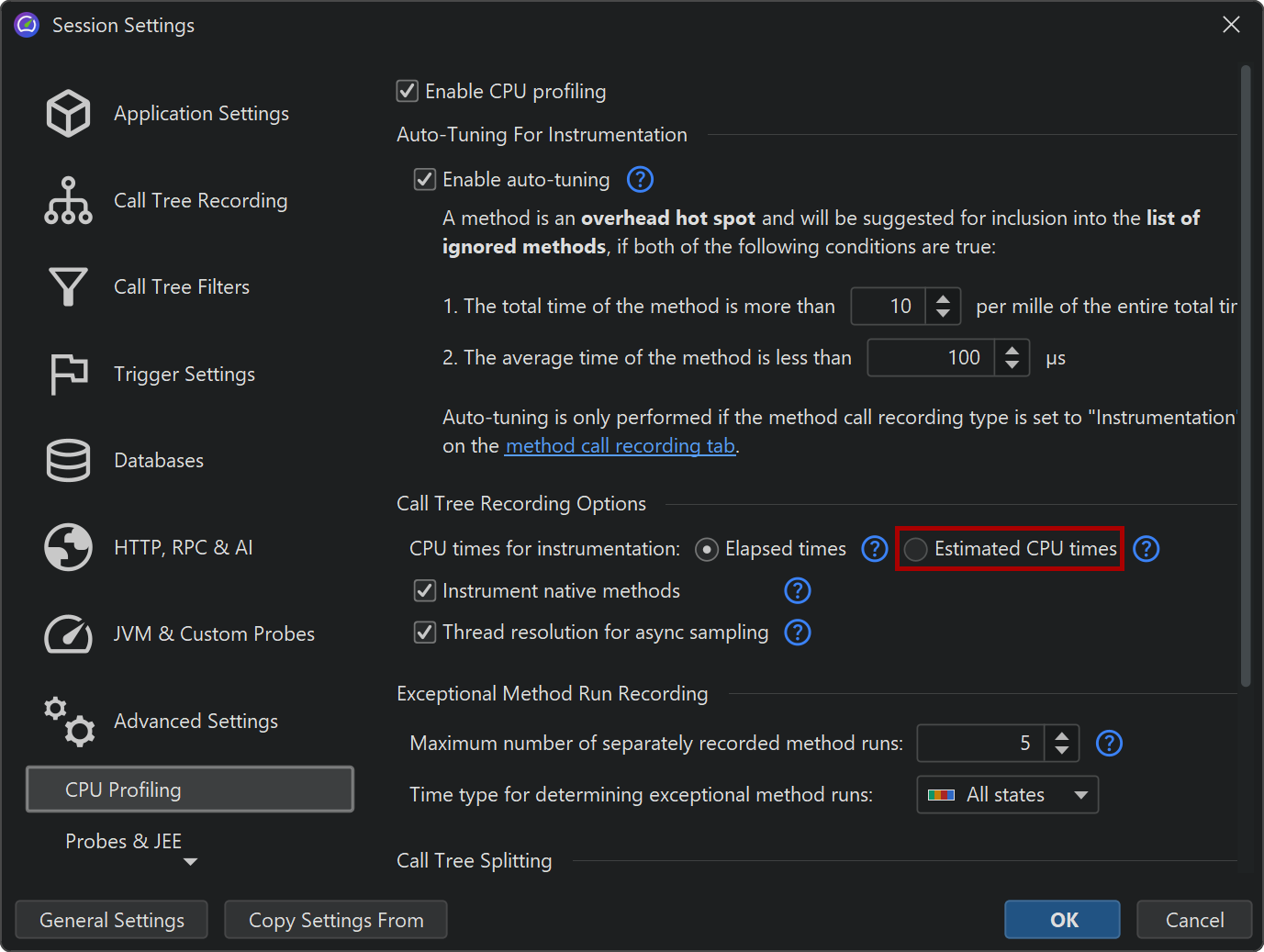Click the maximum recorded method runs field

click(979, 744)
